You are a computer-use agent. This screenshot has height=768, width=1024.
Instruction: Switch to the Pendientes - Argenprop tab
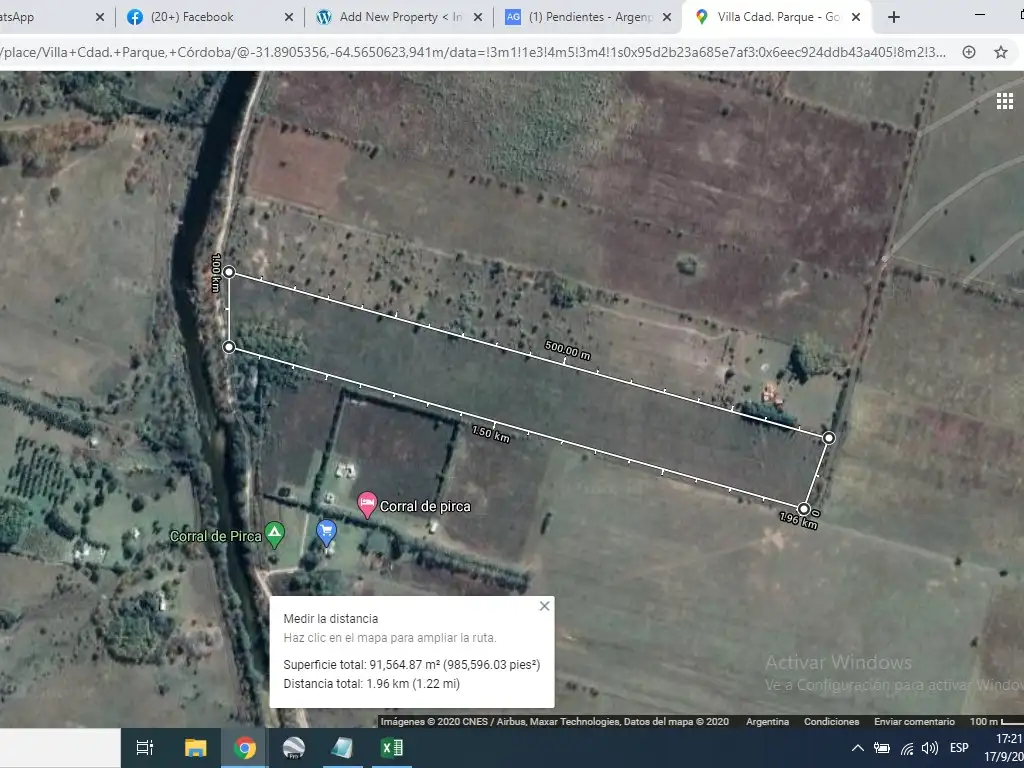(585, 17)
